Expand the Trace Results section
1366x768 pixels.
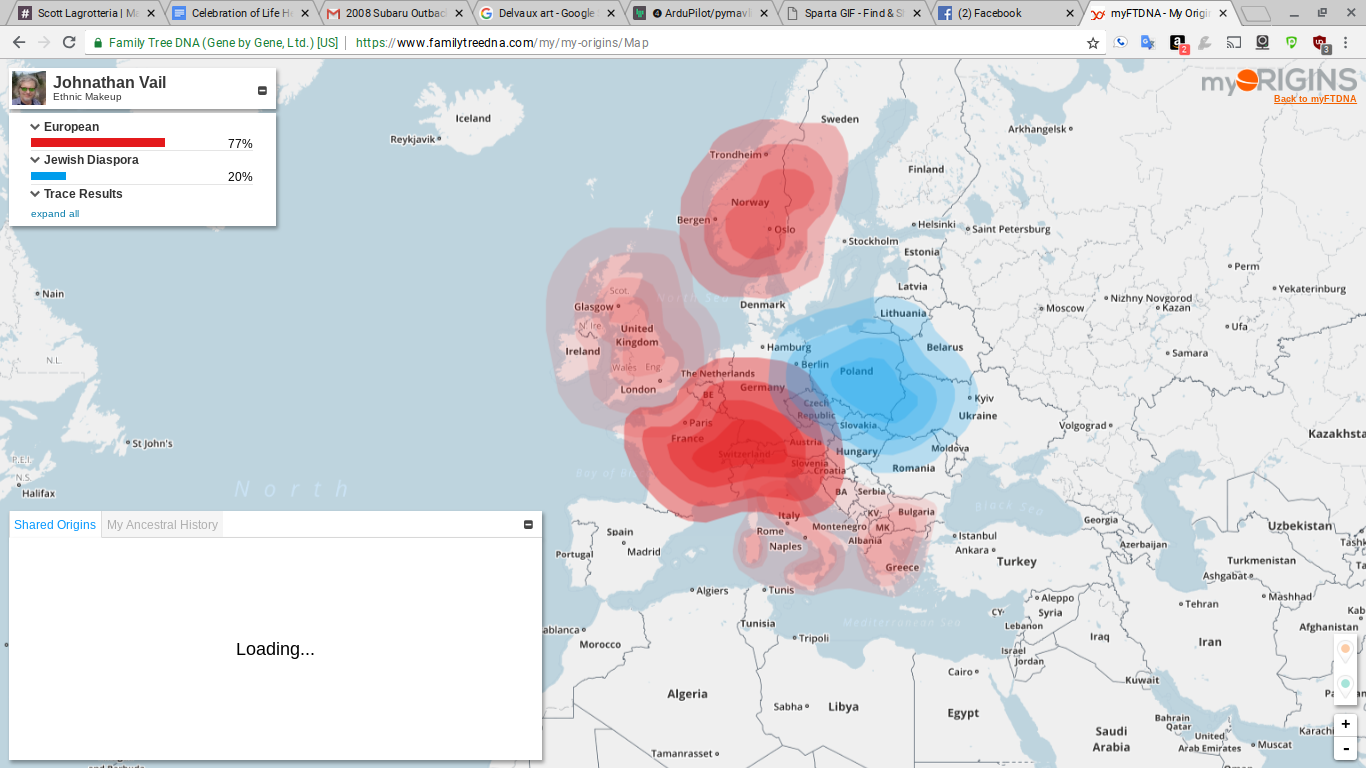pos(36,194)
